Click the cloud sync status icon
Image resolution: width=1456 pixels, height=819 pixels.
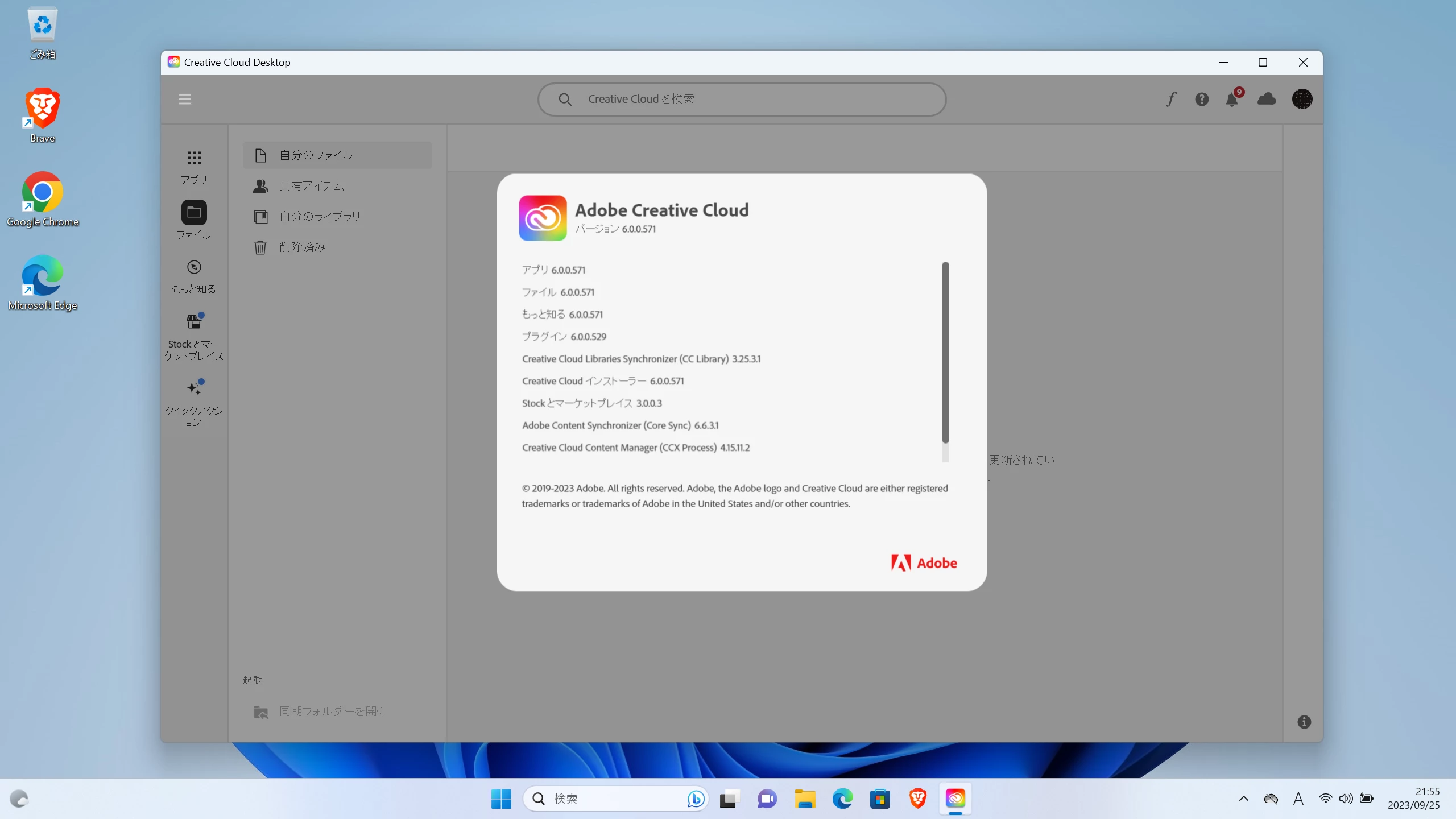tap(1266, 100)
